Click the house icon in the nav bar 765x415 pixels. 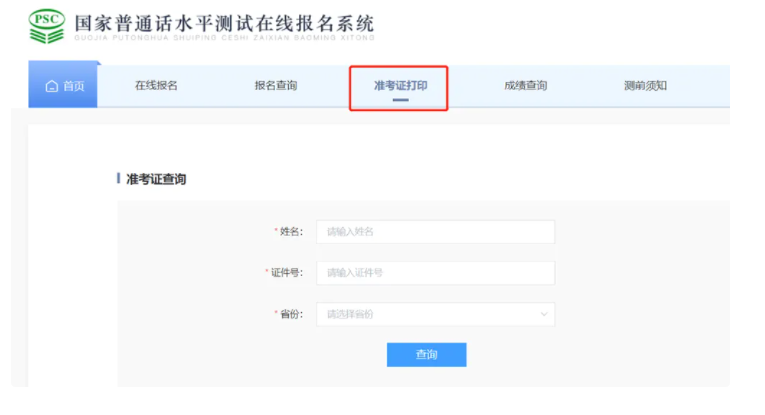(51, 86)
